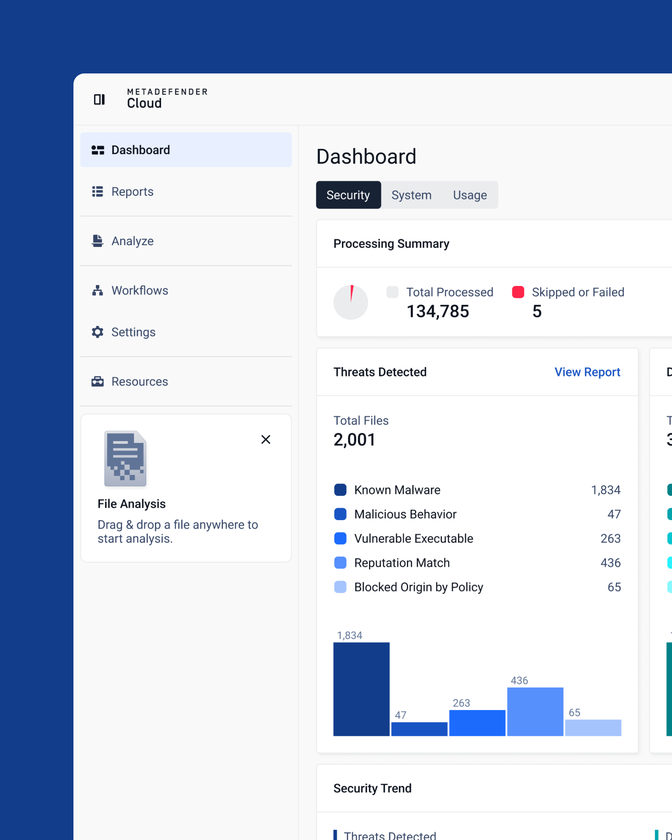Open the Resources section

tap(186, 381)
